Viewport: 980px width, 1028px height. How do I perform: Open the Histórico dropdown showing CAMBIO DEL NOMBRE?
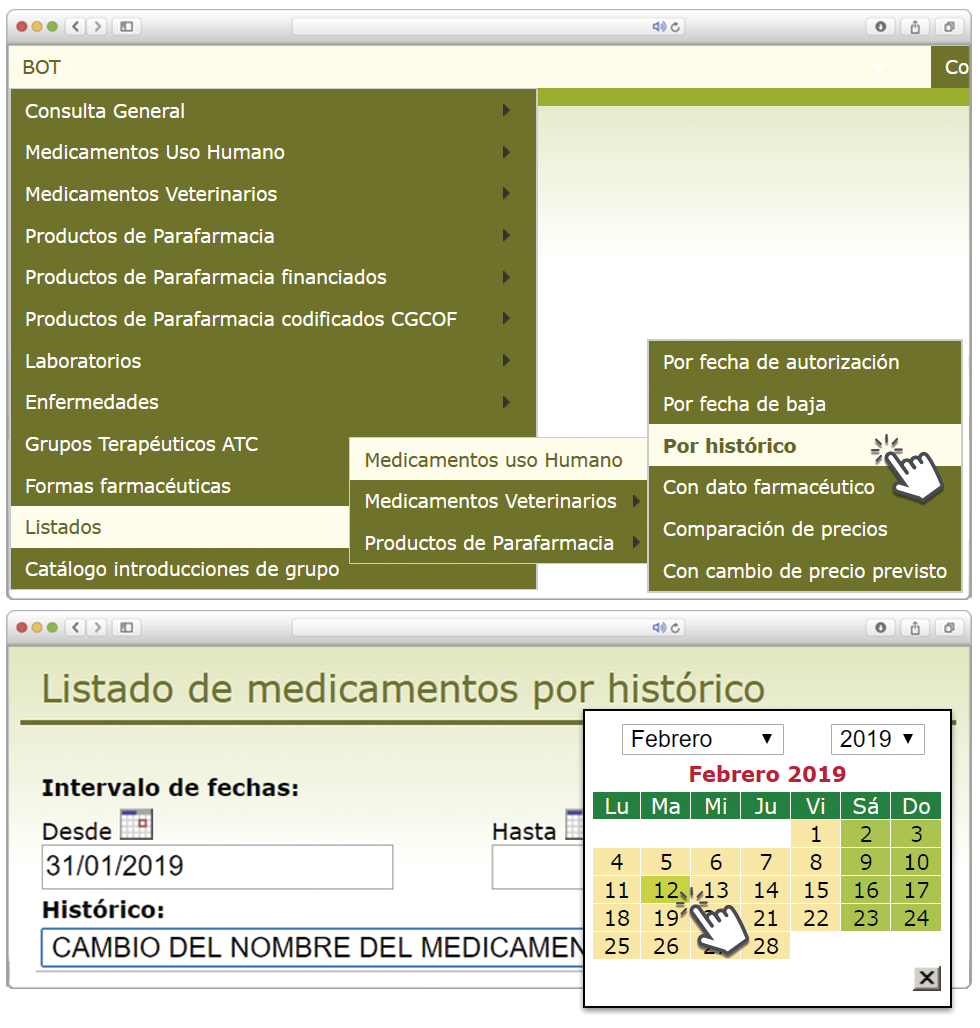point(312,948)
